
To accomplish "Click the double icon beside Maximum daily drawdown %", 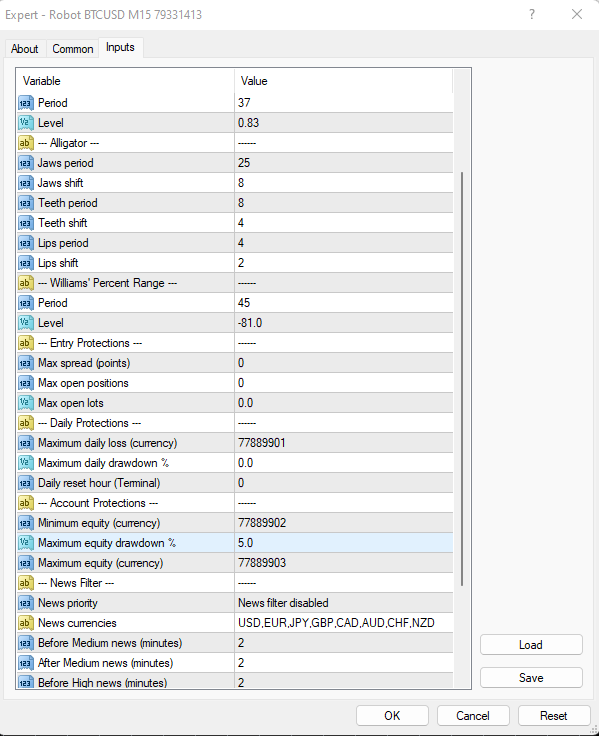I will (26, 463).
